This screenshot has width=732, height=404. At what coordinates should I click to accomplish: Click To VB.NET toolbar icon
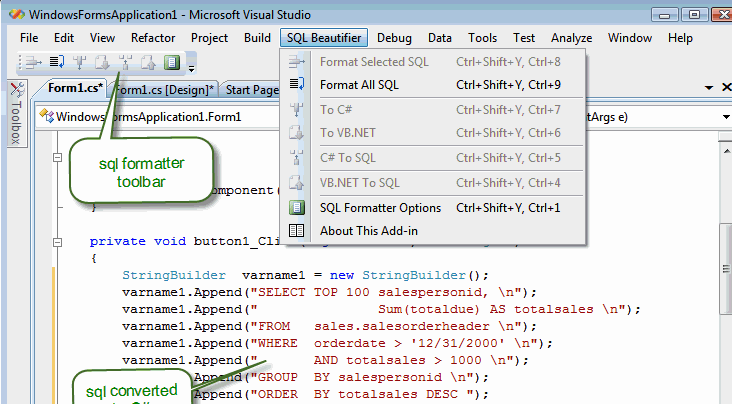(102, 62)
